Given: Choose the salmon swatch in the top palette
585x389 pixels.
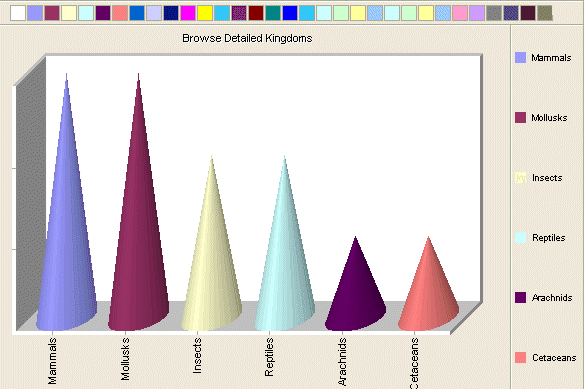Looking at the screenshot, I should (120, 13).
